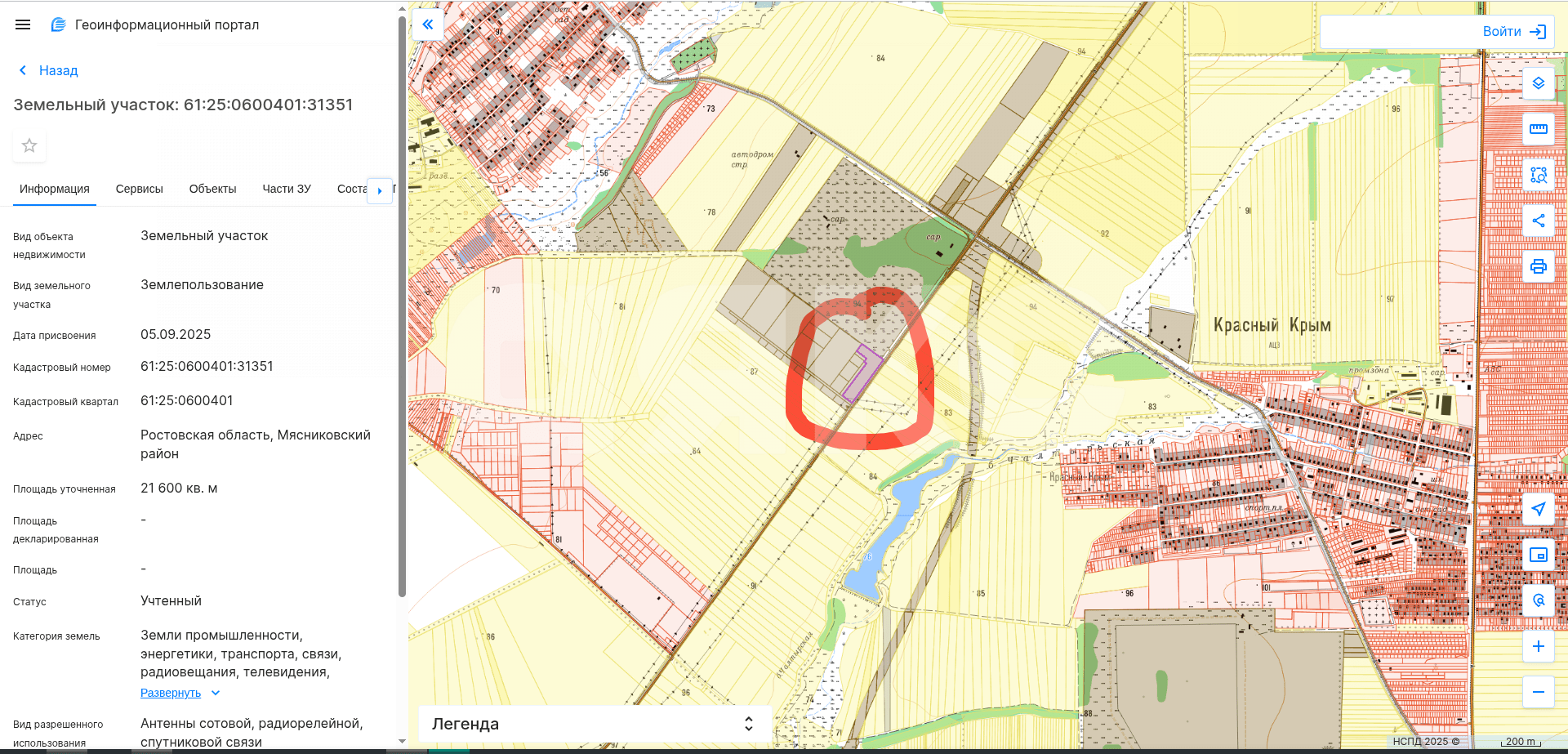Screen dimensions: 1568x754
Task: Switch to the Объекты tab
Action: [x=212, y=189]
